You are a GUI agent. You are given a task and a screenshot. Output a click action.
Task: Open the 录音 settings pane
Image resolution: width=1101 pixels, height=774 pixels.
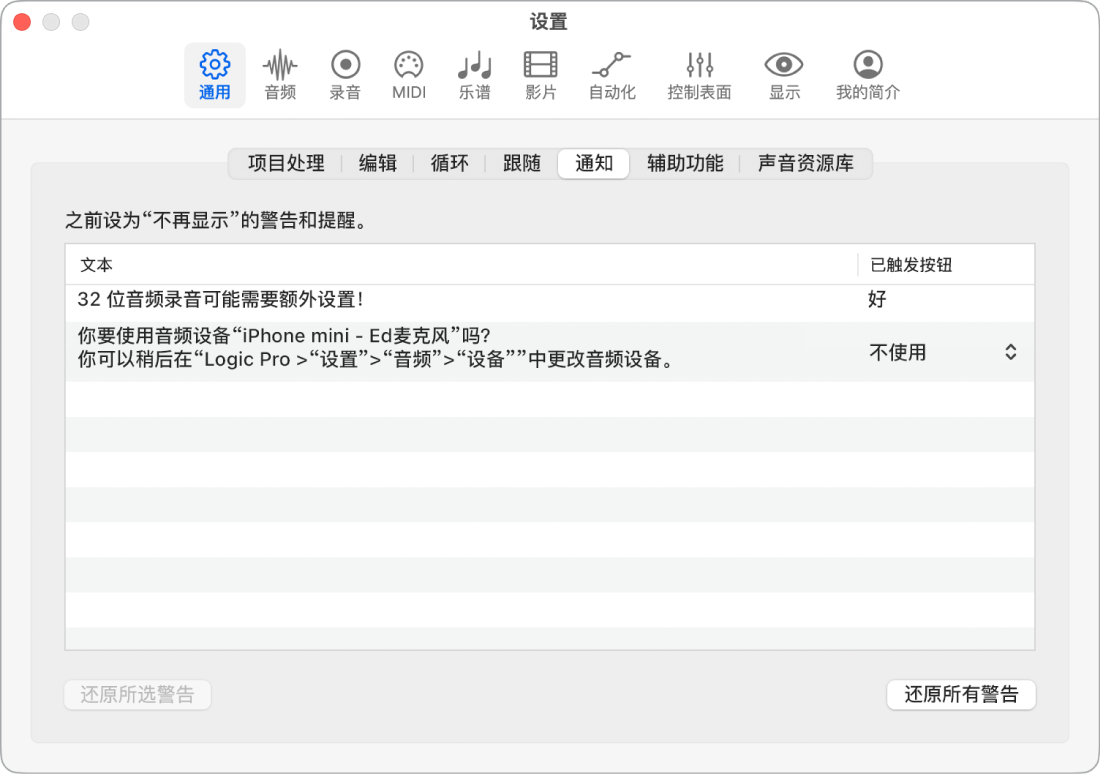344,74
